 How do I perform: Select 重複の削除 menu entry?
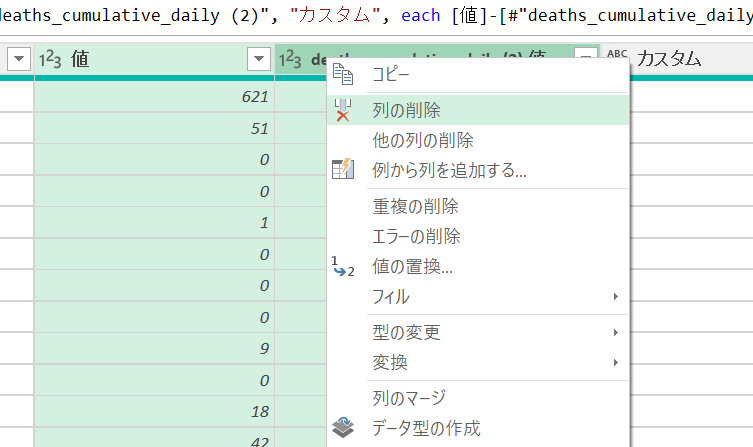tap(415, 207)
